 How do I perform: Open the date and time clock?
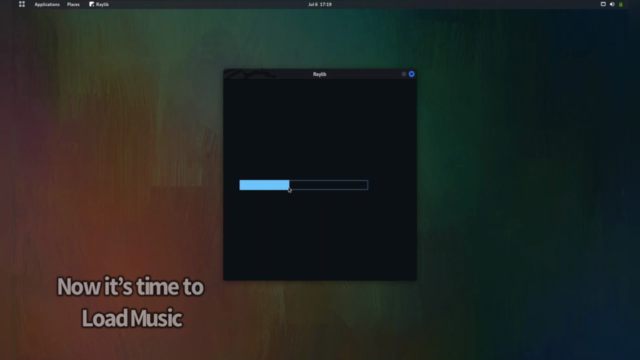[x=320, y=4]
